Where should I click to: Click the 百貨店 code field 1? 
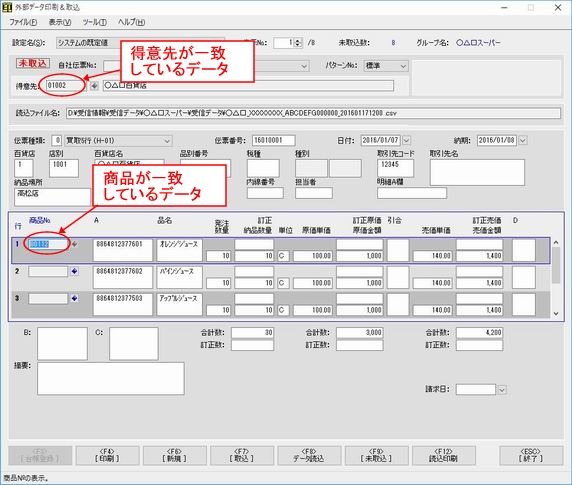point(24,168)
